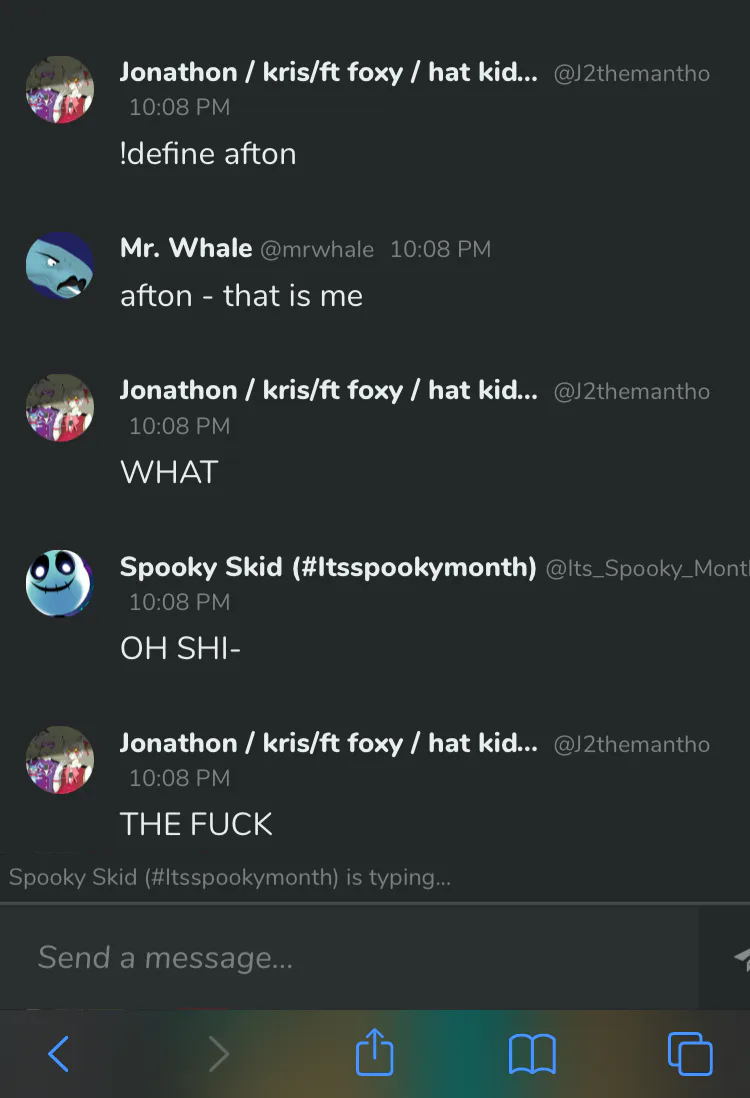Screen dimensions: 750x1098
Task: Show open tabs with the tabs icon
Action: 690,1053
